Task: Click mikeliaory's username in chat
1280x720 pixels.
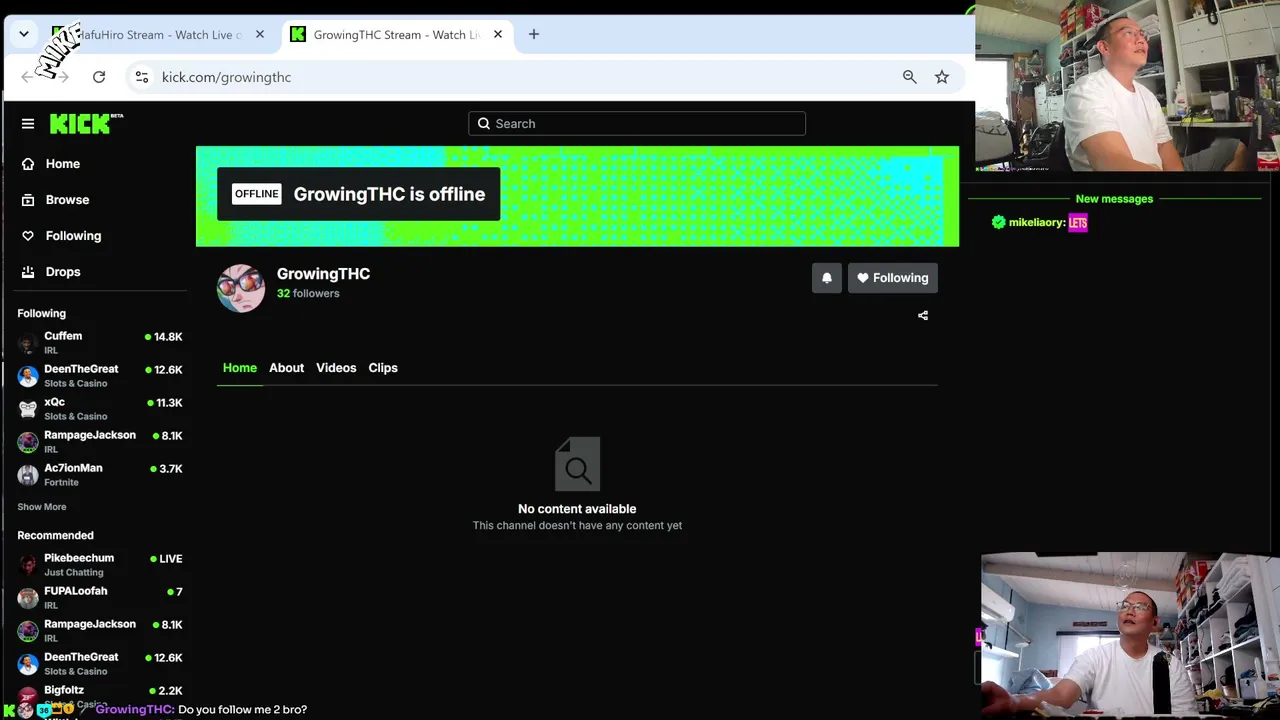Action: coord(1036,222)
